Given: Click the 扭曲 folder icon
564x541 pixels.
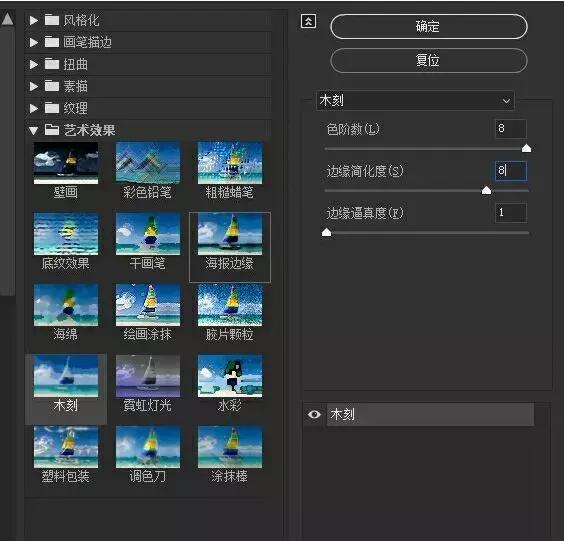Looking at the screenshot, I should 52,64.
